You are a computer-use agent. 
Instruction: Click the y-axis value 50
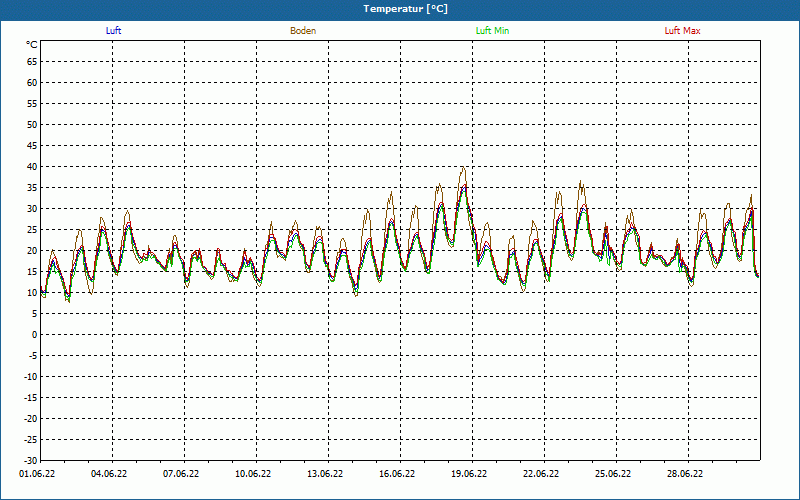(x=32, y=124)
